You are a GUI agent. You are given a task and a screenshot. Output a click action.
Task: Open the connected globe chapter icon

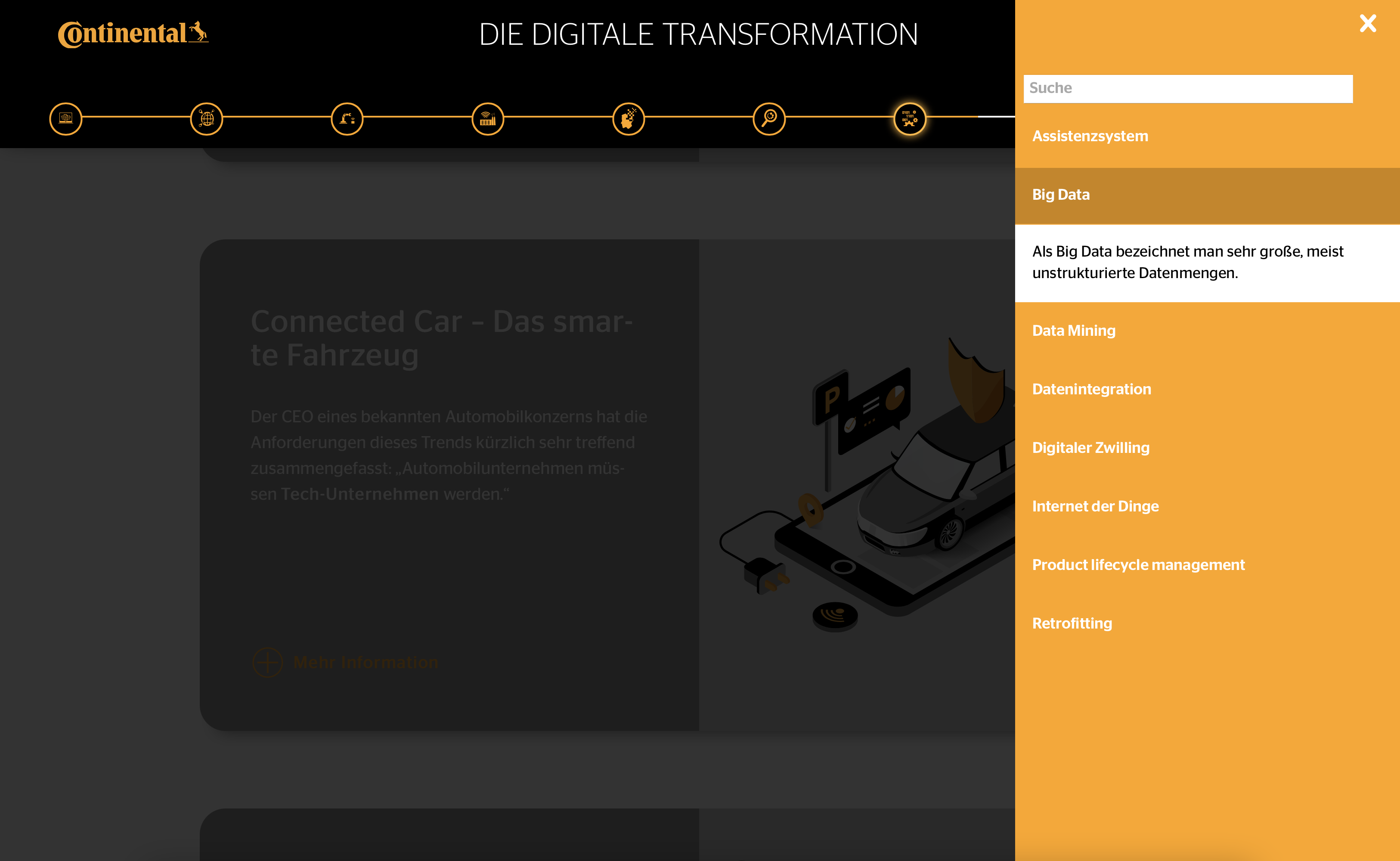click(206, 118)
